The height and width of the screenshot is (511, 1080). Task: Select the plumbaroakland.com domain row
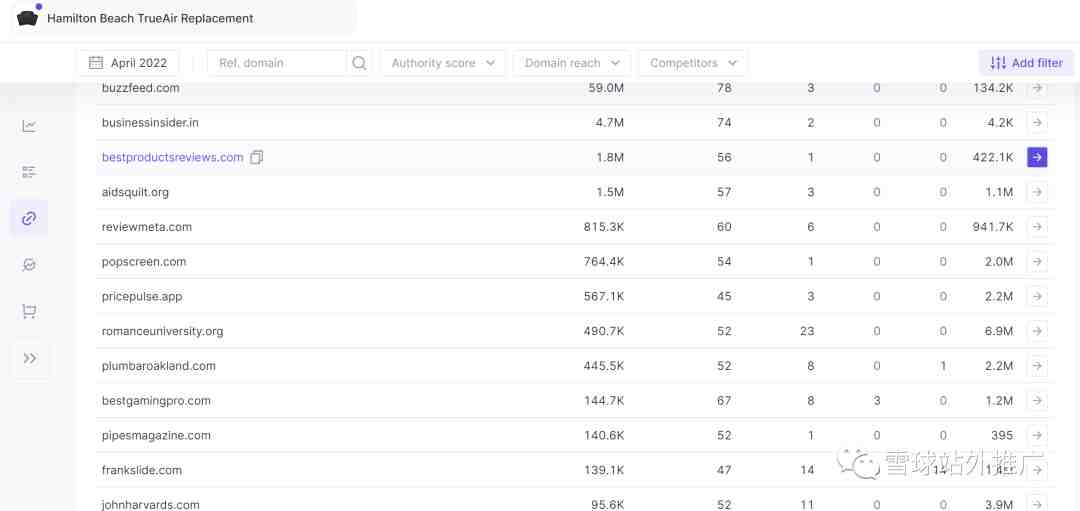click(575, 366)
